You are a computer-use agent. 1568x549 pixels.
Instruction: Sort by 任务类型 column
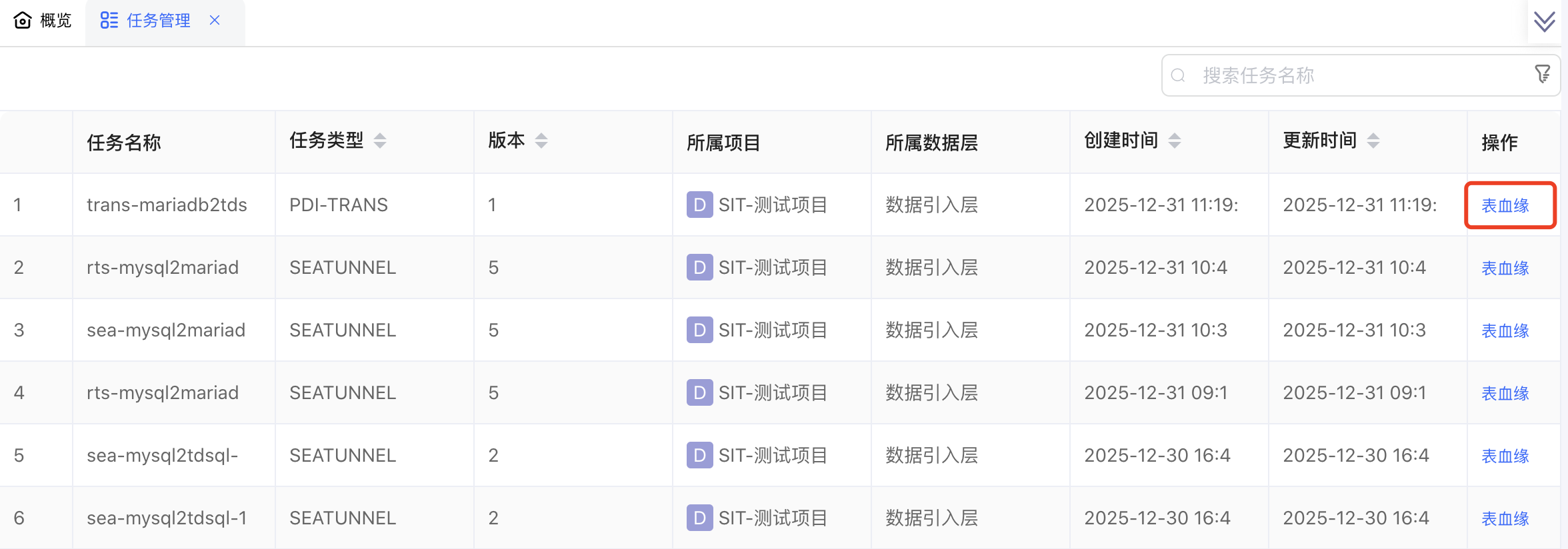coord(379,141)
